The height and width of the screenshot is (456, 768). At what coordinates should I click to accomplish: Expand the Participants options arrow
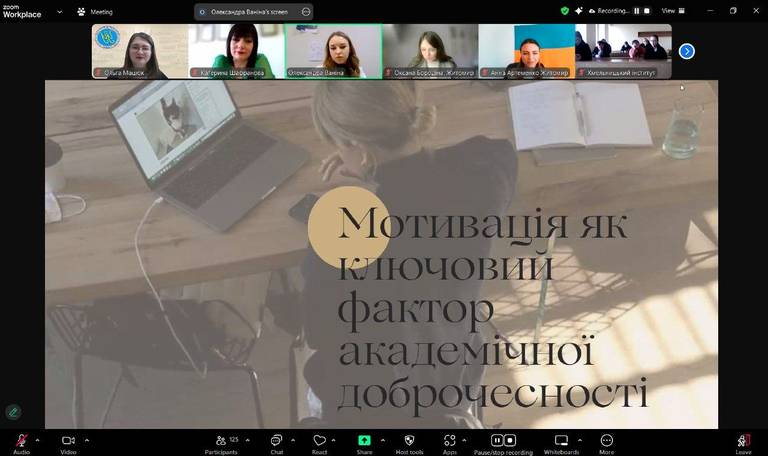point(248,440)
